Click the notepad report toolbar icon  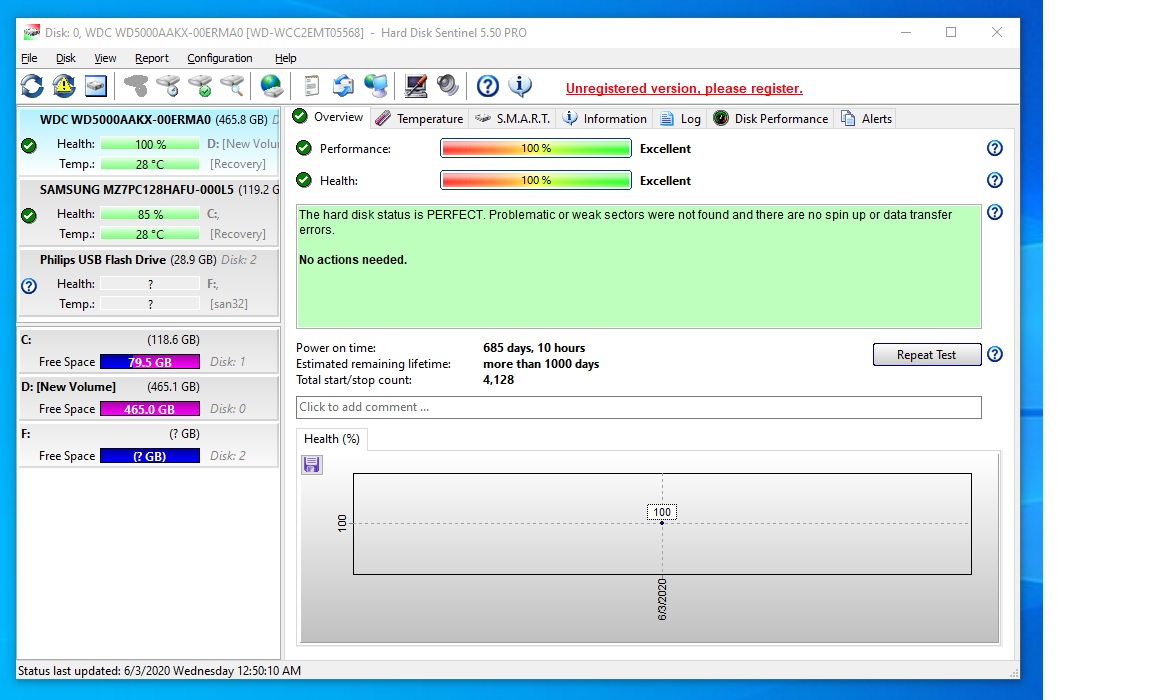point(312,86)
